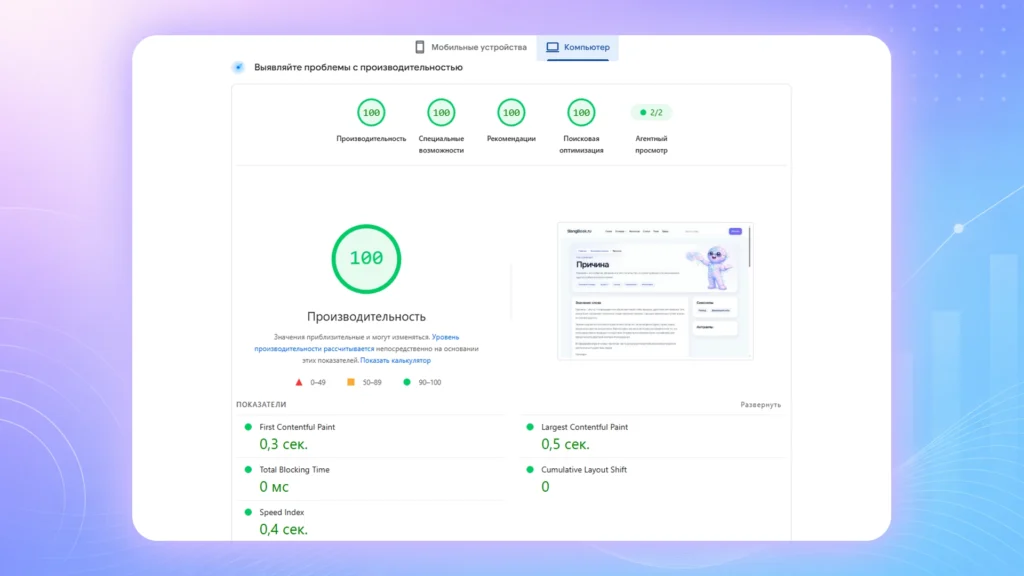The image size is (1024, 576).
Task: Click the red triangle 0–49 legend icon
Action: (x=299, y=383)
